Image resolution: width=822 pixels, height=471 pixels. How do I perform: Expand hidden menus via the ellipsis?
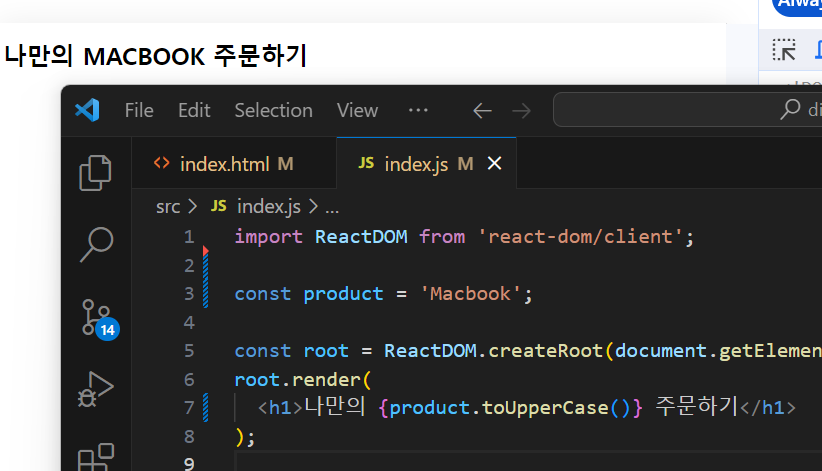point(418,110)
